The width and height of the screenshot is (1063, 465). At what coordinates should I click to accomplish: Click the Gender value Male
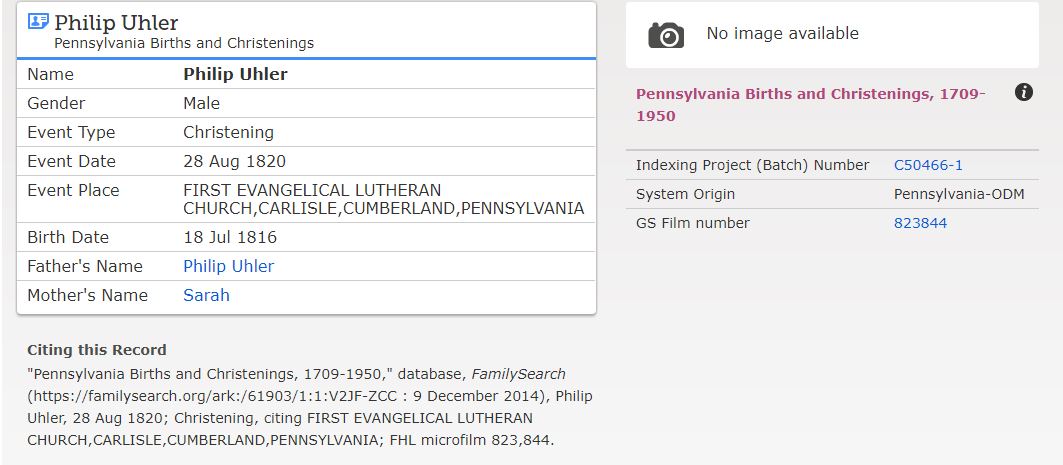pos(201,103)
